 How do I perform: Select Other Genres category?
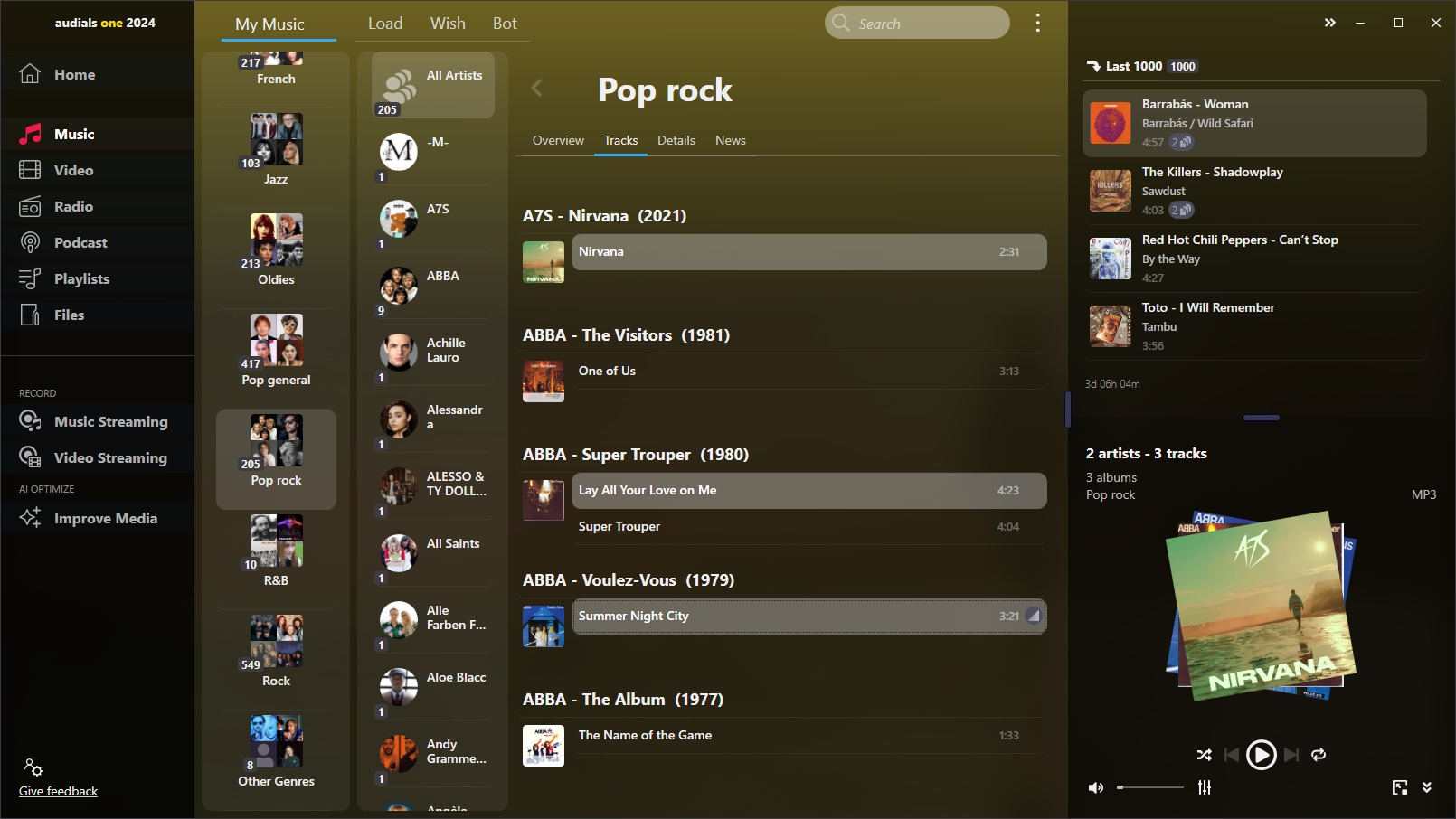pos(276,752)
